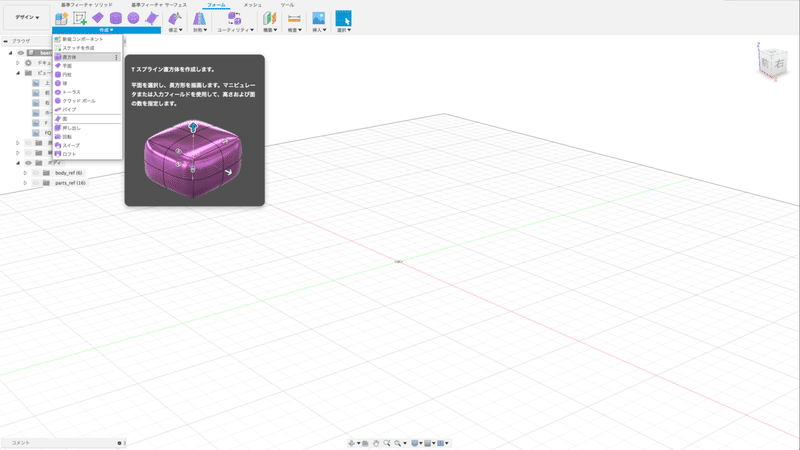The image size is (800, 450).
Task: Choose 押し出し from the create menu
Action: coord(87,128)
